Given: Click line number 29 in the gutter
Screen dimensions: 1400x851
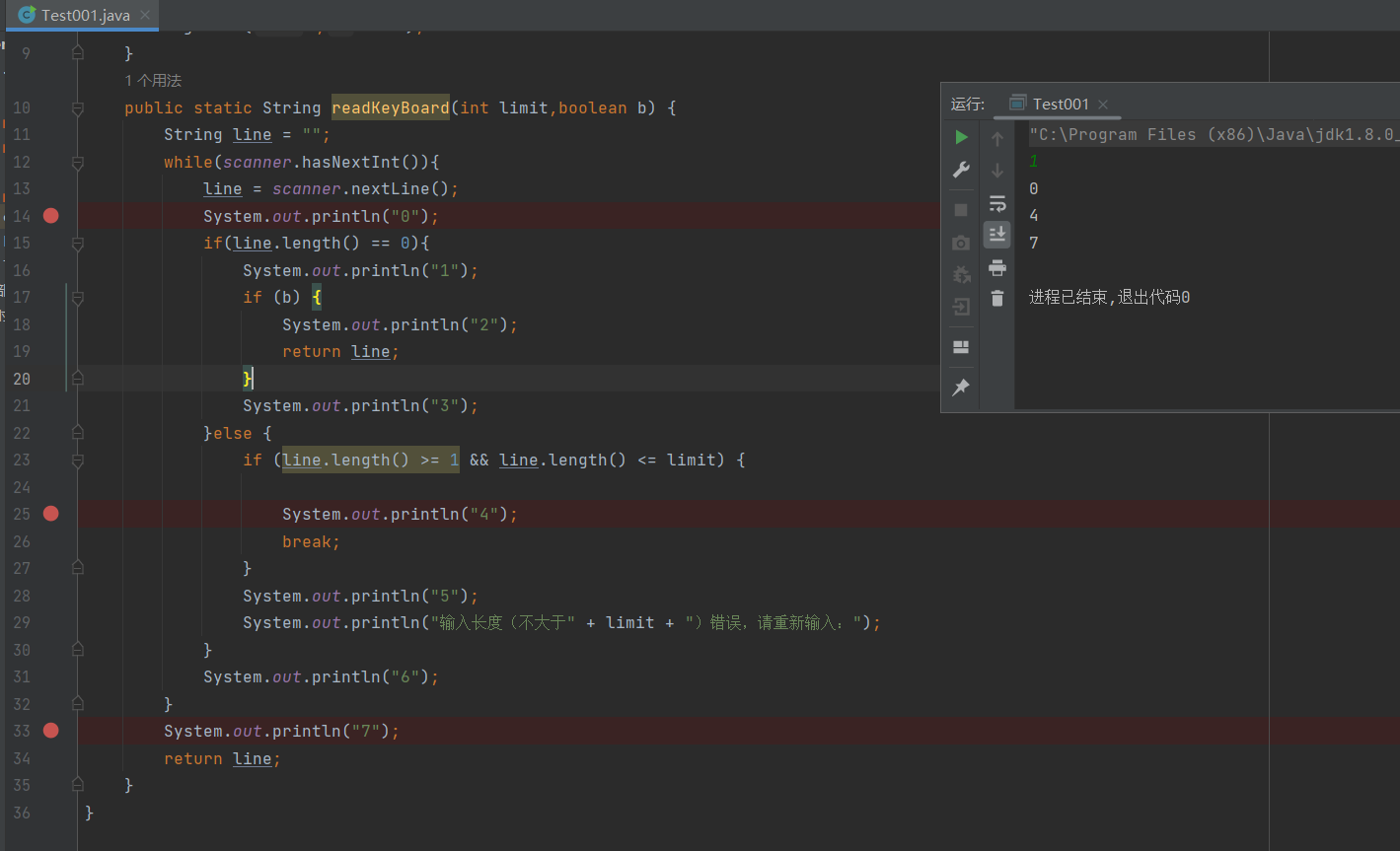Looking at the screenshot, I should point(22,622).
